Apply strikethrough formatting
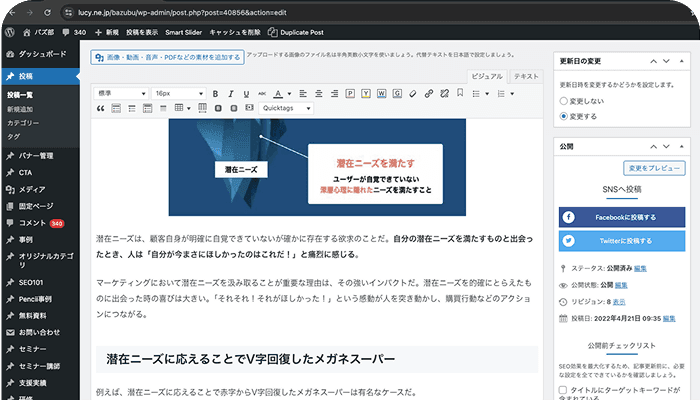700x400 pixels. point(262,93)
